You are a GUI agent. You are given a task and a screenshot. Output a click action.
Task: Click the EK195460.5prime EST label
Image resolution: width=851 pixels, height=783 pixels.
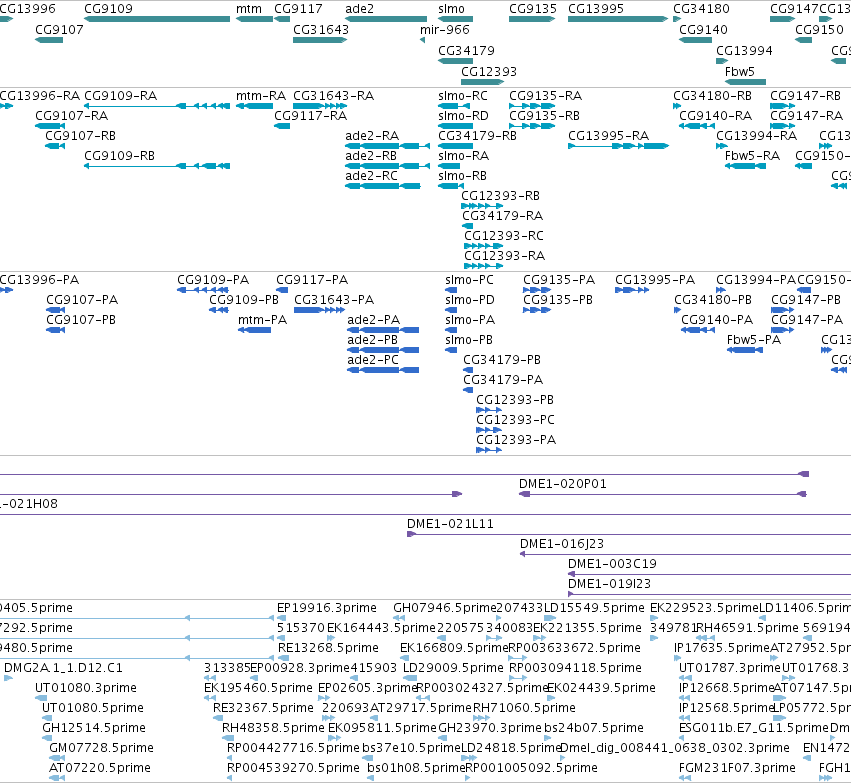click(x=258, y=688)
